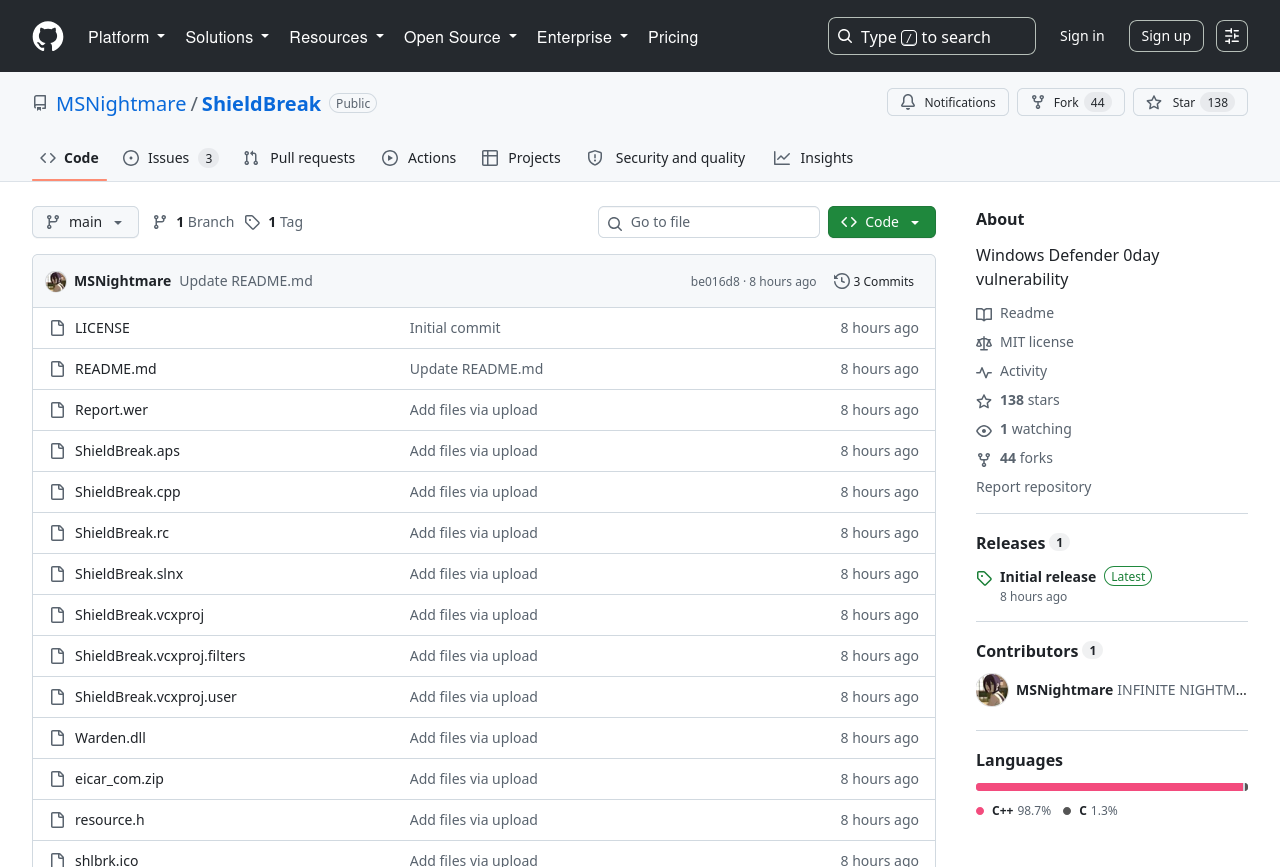The image size is (1280, 867).
Task: Switch to the Issues tab
Action: (x=171, y=158)
